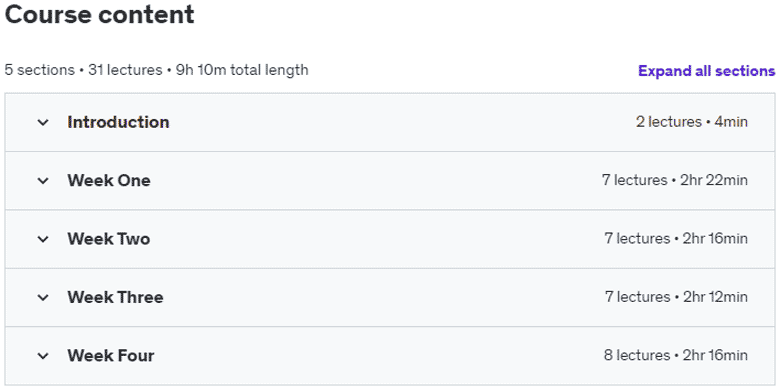Click '7 lectures • 2hr 22min' for Week One
The height and width of the screenshot is (390, 780).
675,180
